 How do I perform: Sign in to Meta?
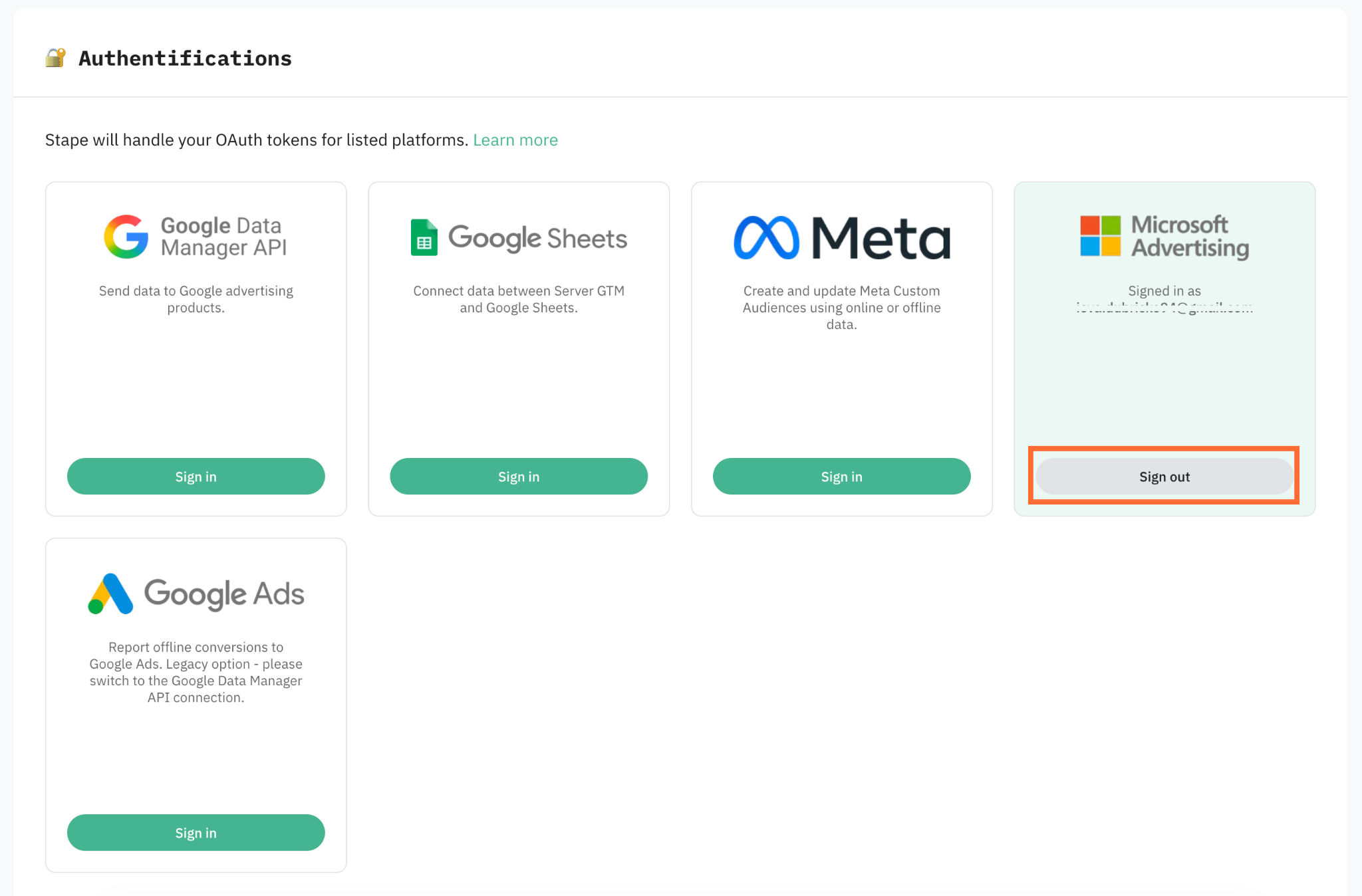point(842,477)
